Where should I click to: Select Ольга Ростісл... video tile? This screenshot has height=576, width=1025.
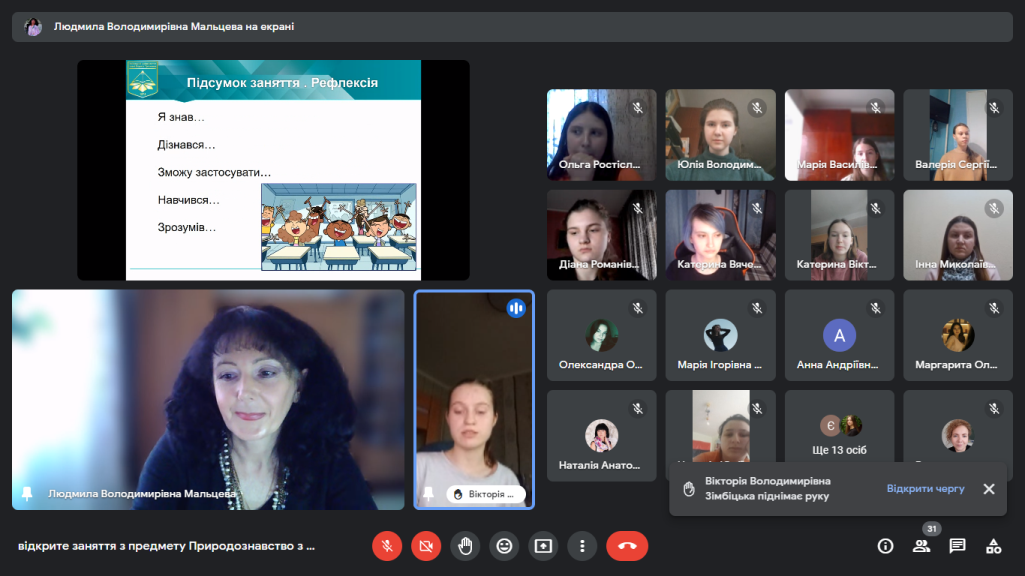[x=601, y=135]
